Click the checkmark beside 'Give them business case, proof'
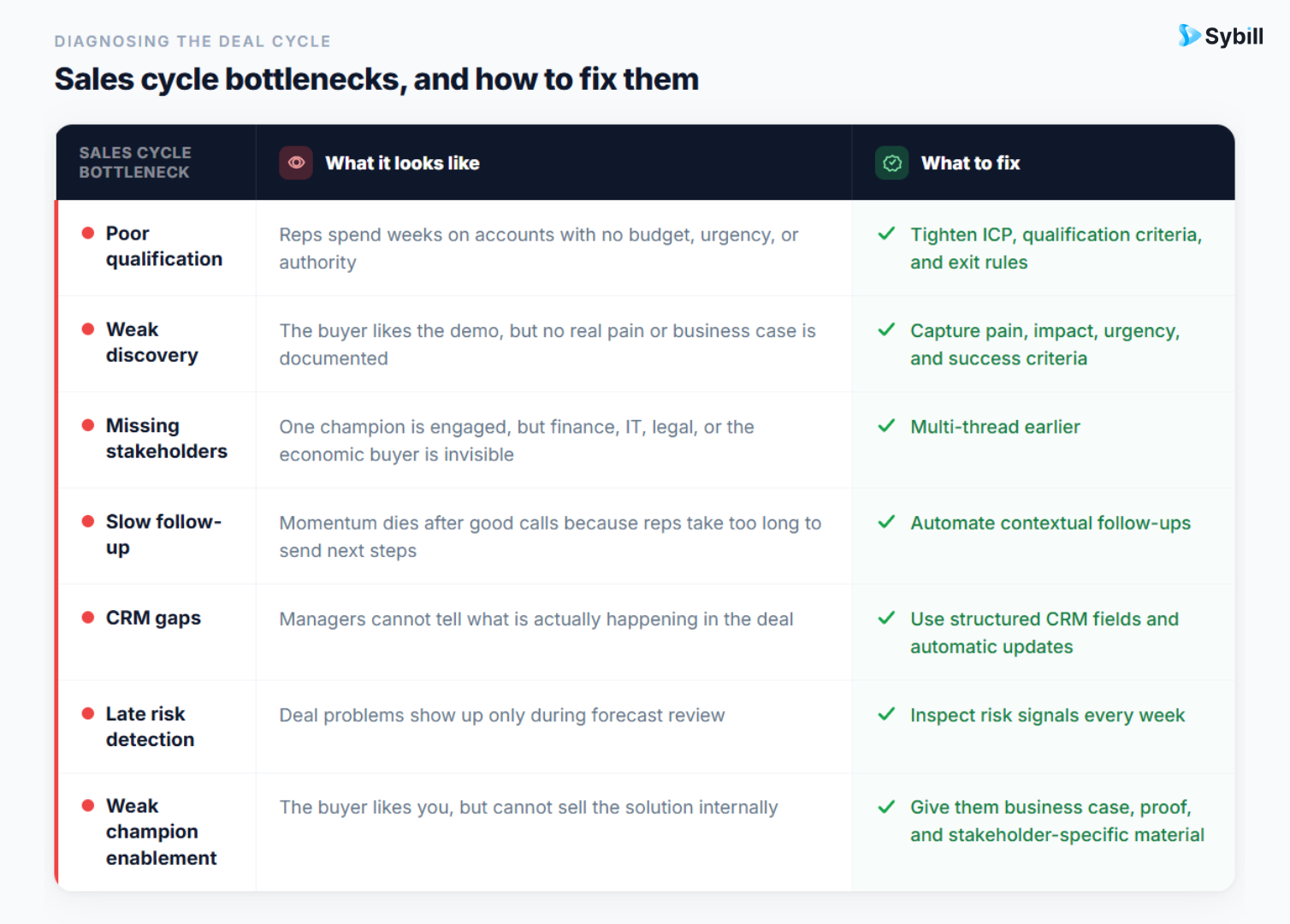Image resolution: width=1290 pixels, height=924 pixels. [x=887, y=806]
